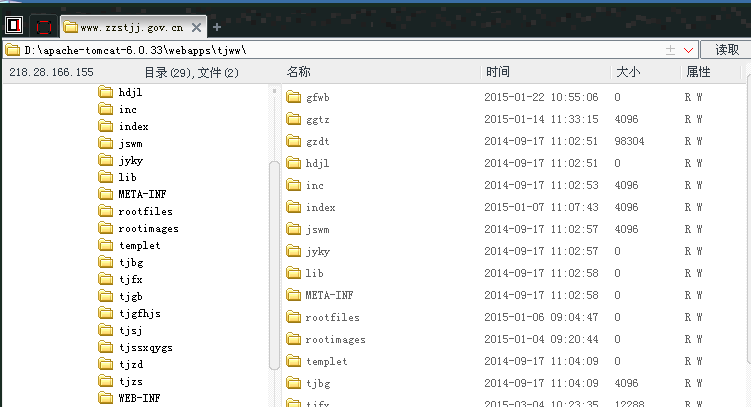The width and height of the screenshot is (751, 407).
Task: Select inc folder in left tree
Action: (x=117, y=109)
